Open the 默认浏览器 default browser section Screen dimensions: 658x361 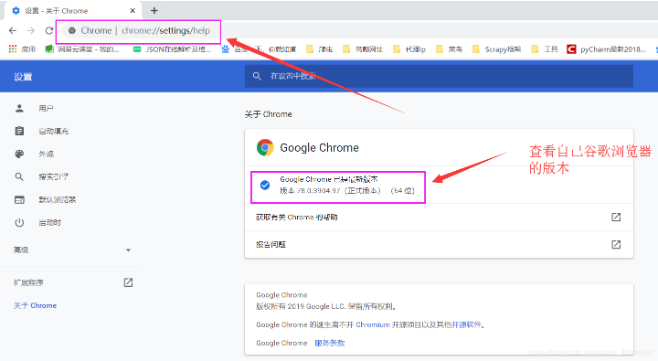[57, 199]
